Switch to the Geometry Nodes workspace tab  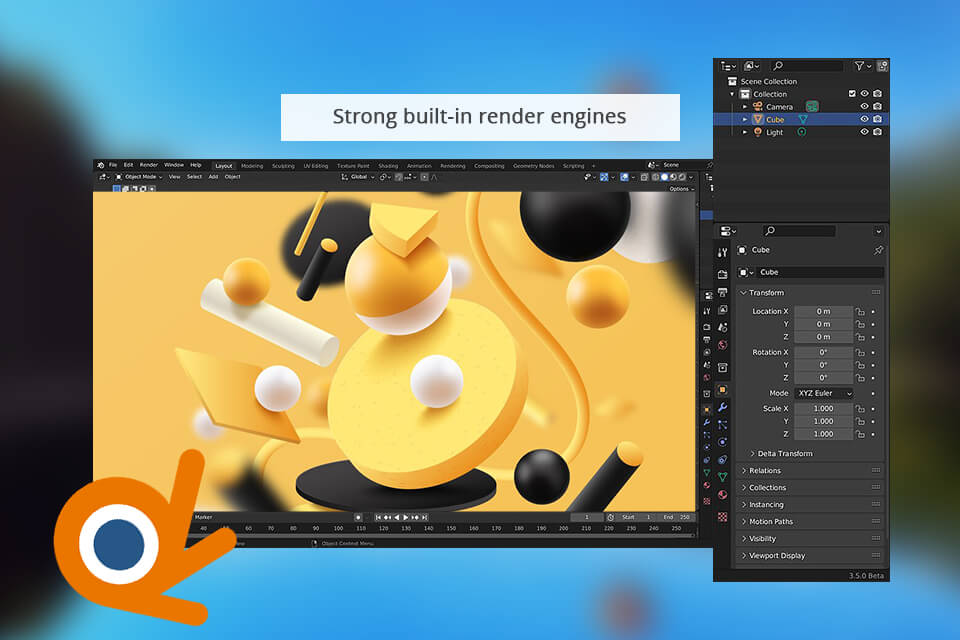pos(533,166)
